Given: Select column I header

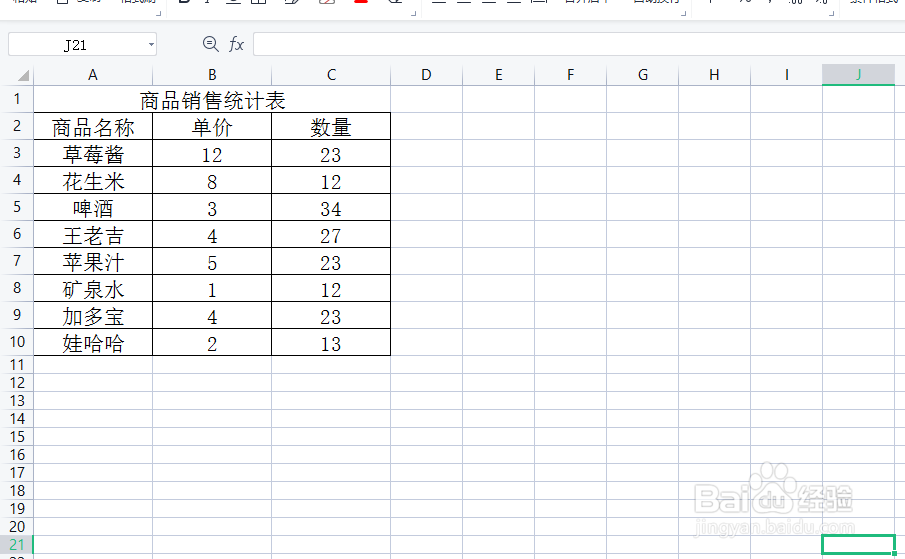Looking at the screenshot, I should click(787, 75).
